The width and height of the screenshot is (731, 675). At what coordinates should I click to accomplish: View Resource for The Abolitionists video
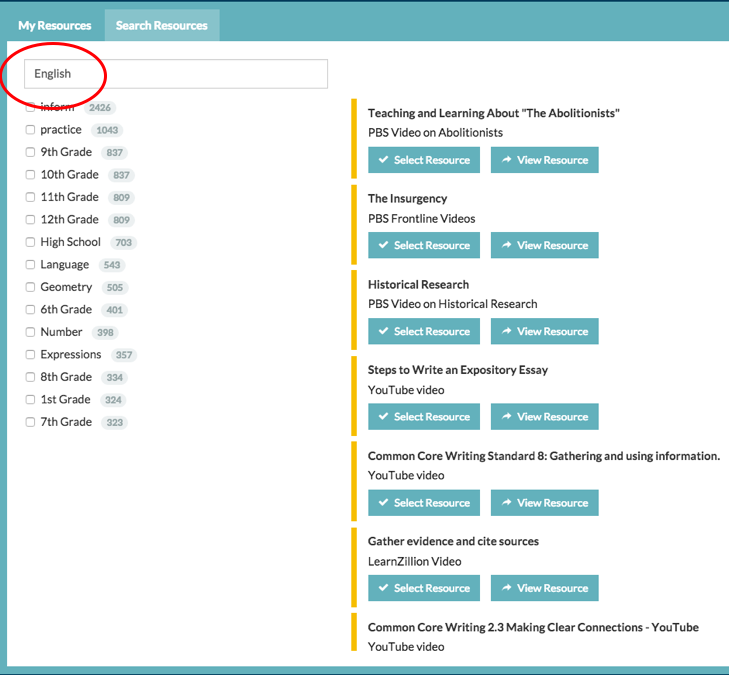(x=545, y=160)
